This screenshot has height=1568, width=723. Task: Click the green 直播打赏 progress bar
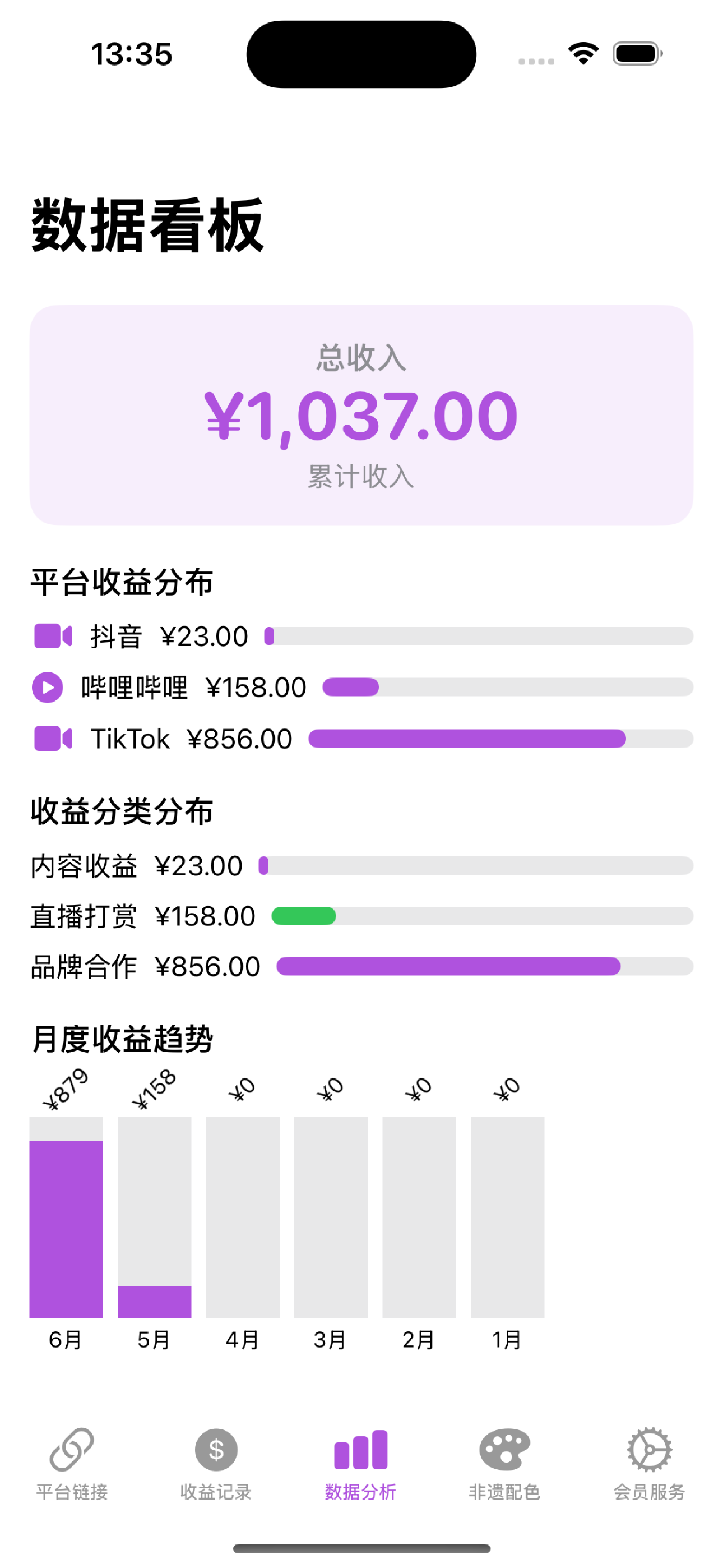pos(304,915)
